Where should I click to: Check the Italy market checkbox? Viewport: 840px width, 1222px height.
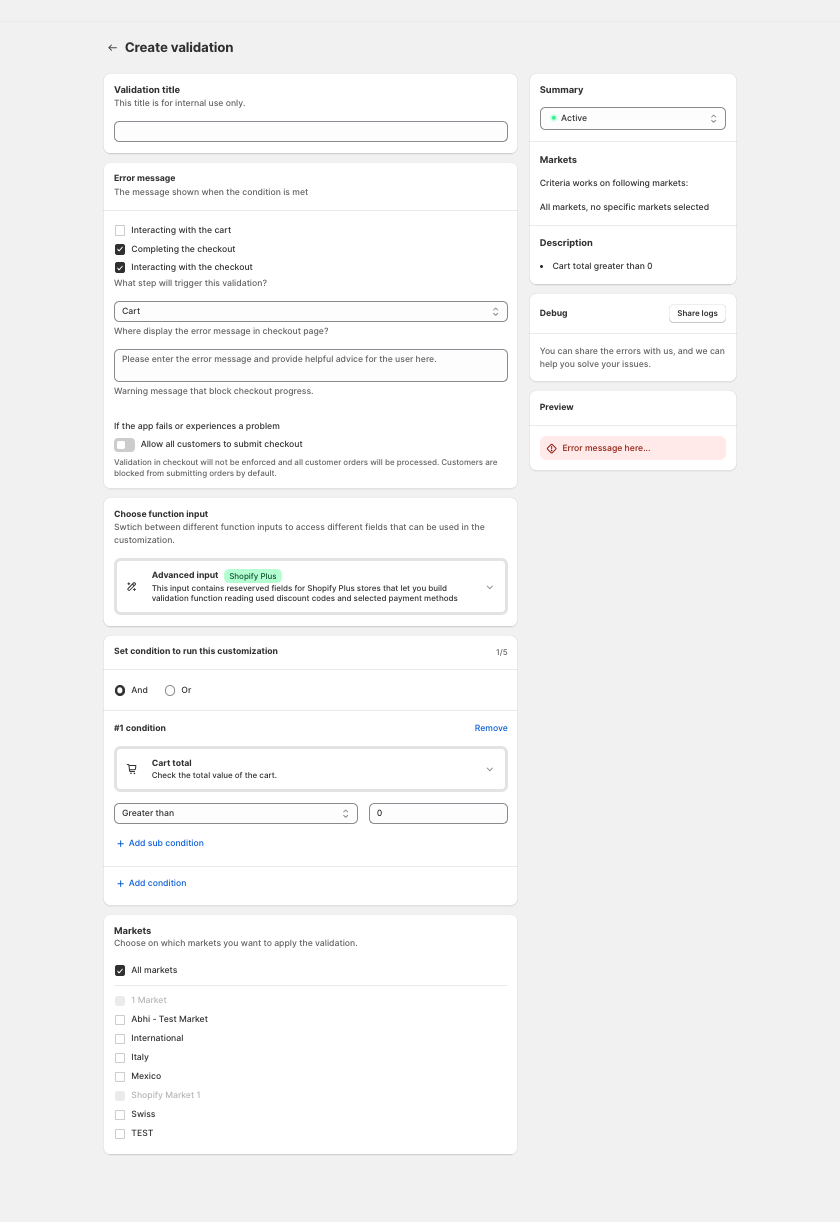click(120, 1058)
